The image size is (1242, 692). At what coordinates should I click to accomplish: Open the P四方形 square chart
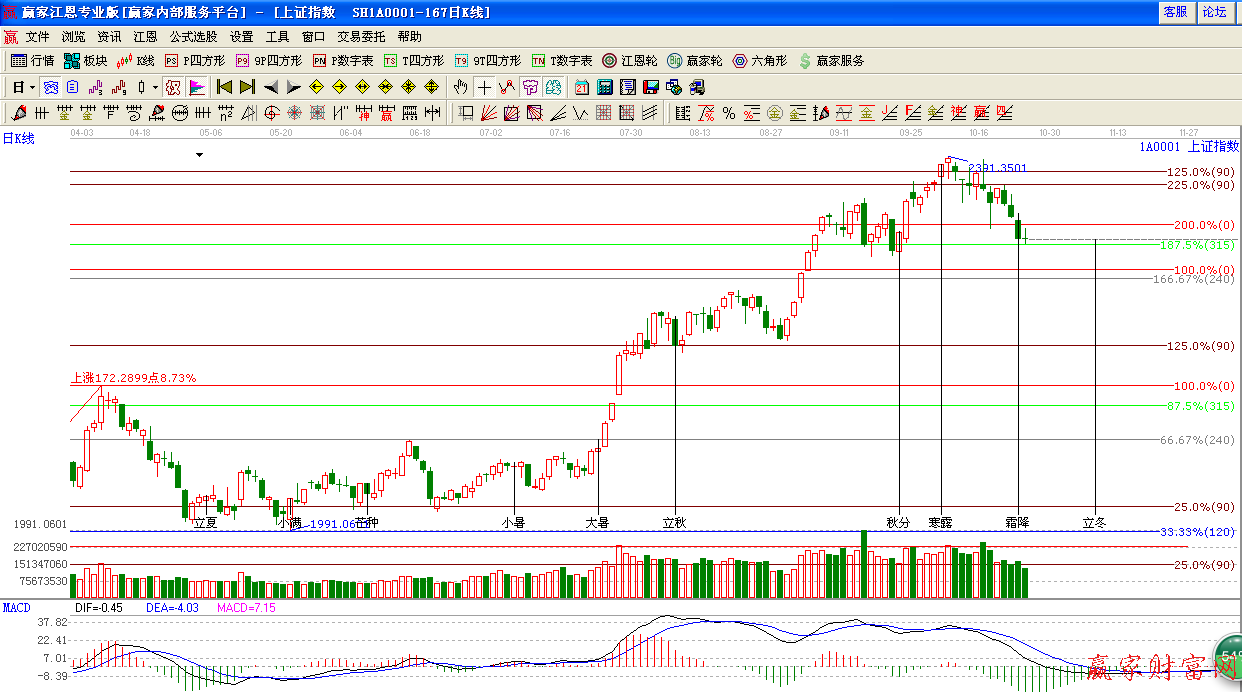point(195,61)
